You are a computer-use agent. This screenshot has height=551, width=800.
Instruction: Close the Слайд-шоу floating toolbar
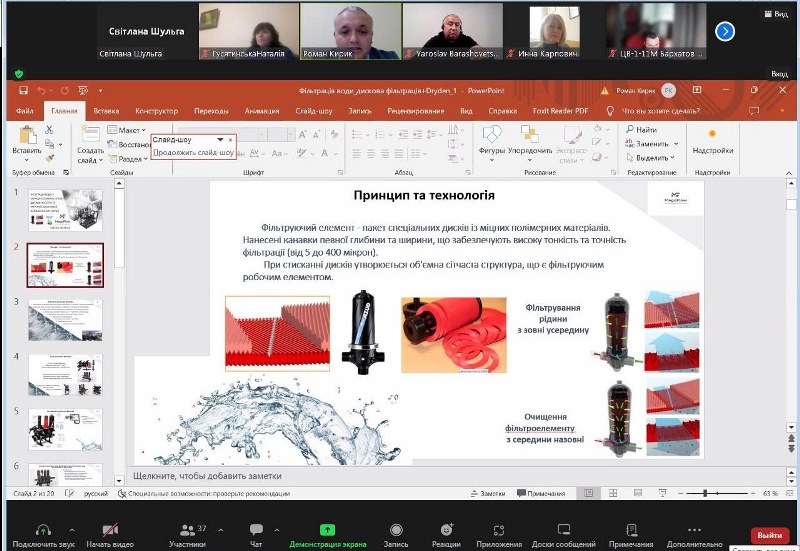click(231, 139)
